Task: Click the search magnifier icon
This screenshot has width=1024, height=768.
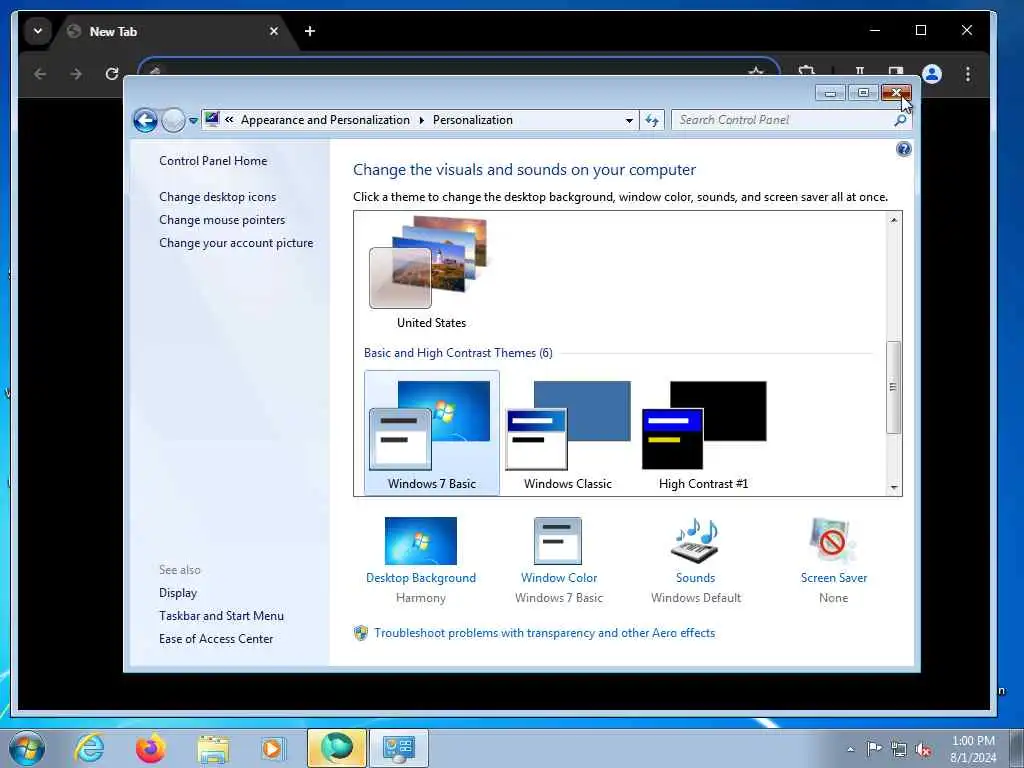Action: pyautogui.click(x=901, y=120)
